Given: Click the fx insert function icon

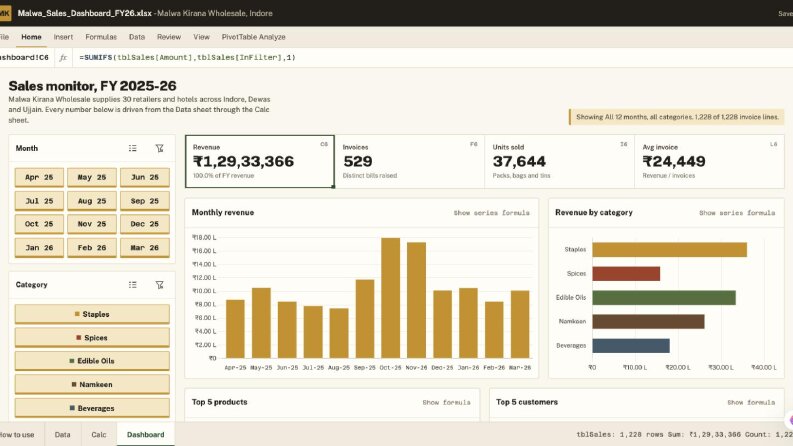Looking at the screenshot, I should (x=63, y=57).
